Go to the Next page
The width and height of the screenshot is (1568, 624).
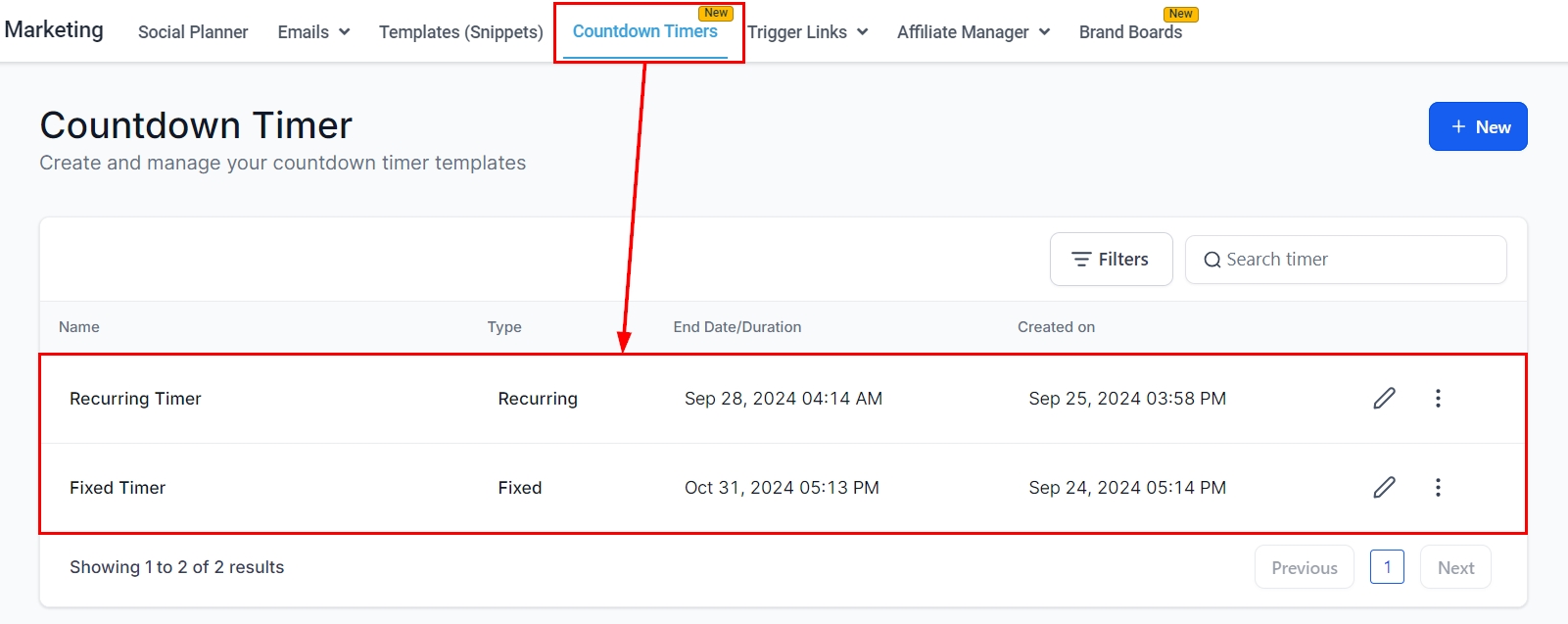pyautogui.click(x=1455, y=568)
